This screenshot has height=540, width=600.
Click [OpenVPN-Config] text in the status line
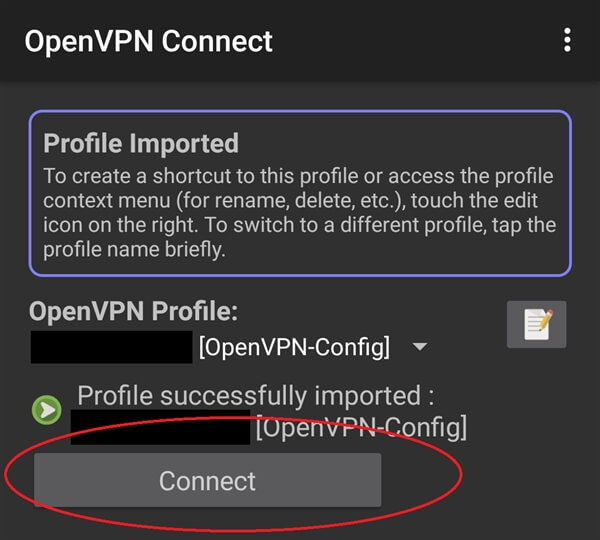(x=361, y=428)
